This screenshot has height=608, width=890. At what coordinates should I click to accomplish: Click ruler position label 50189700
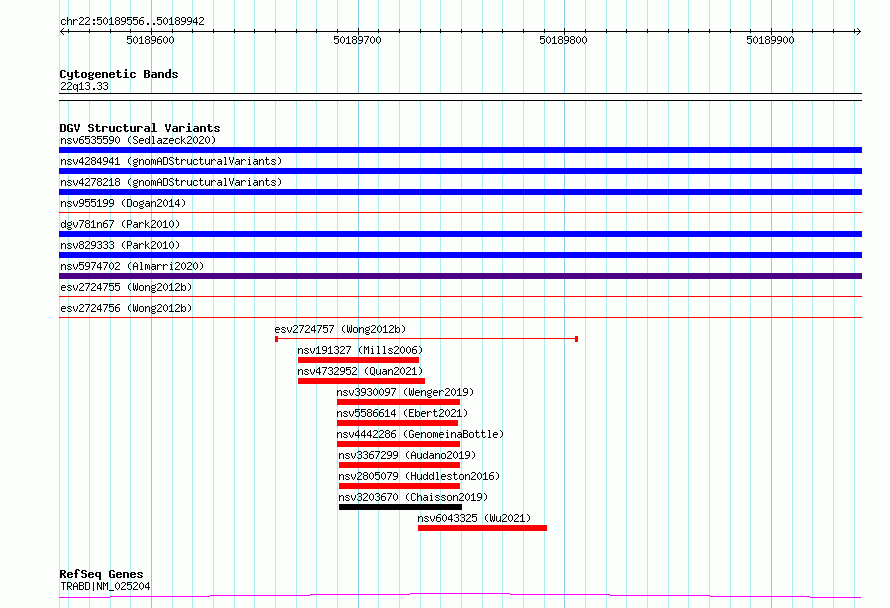click(358, 40)
